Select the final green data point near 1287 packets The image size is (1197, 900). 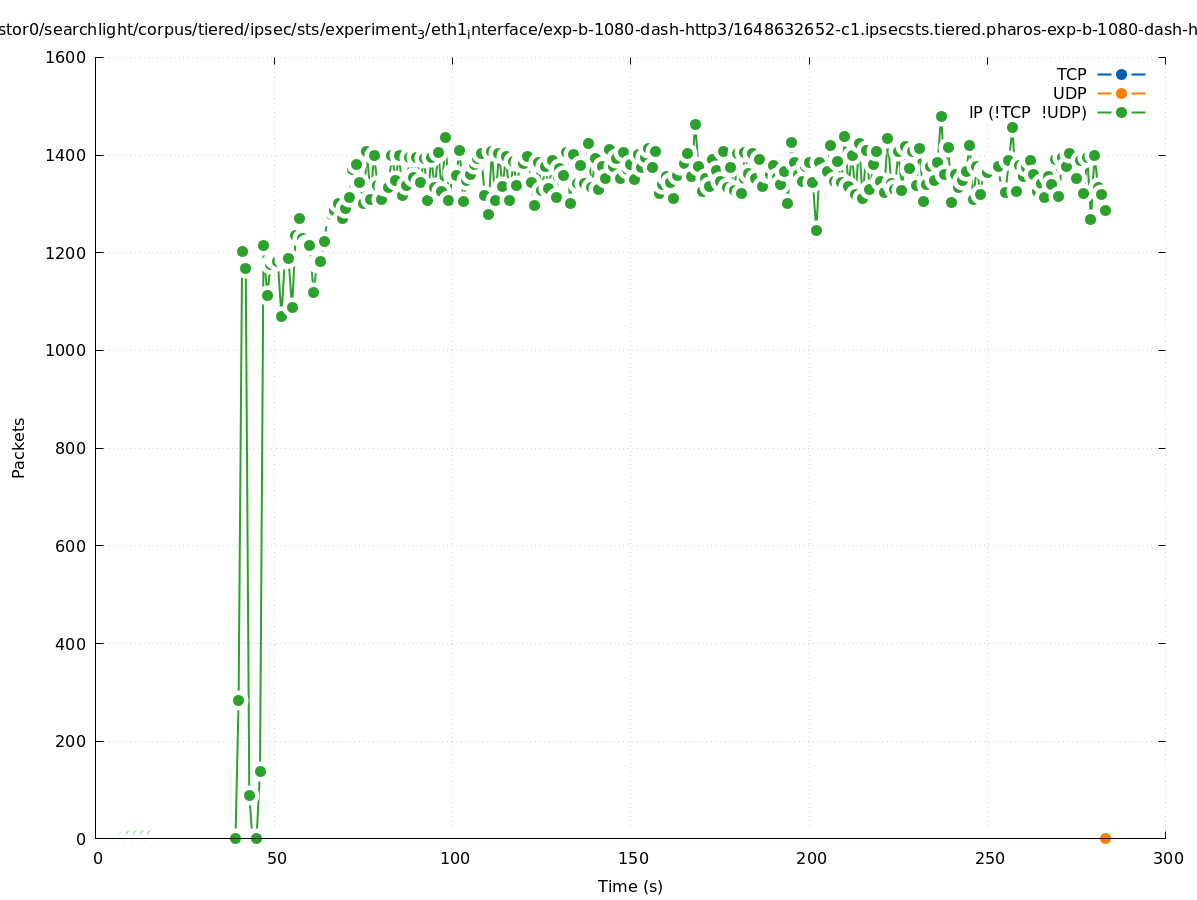(1105, 210)
